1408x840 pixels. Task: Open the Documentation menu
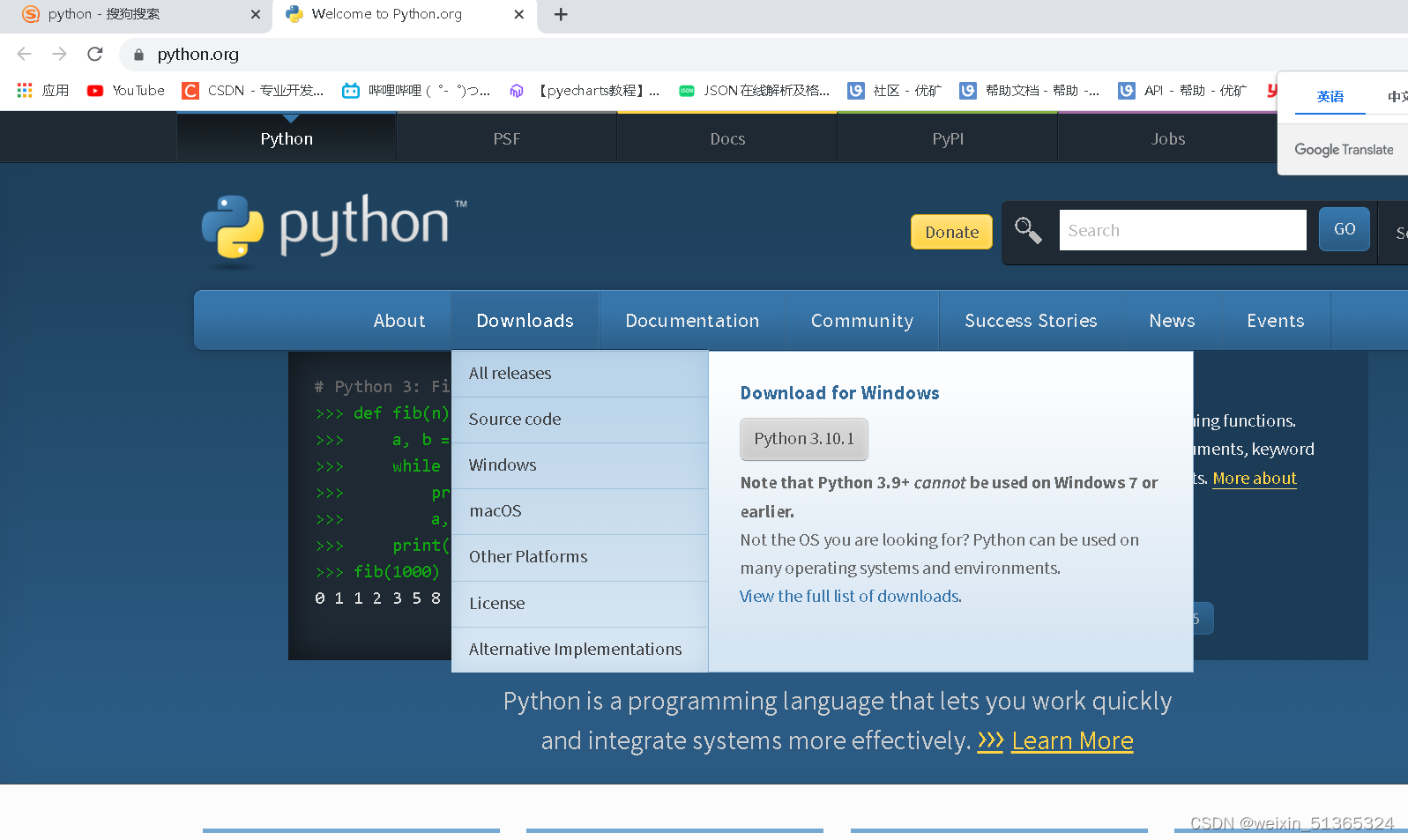point(692,321)
